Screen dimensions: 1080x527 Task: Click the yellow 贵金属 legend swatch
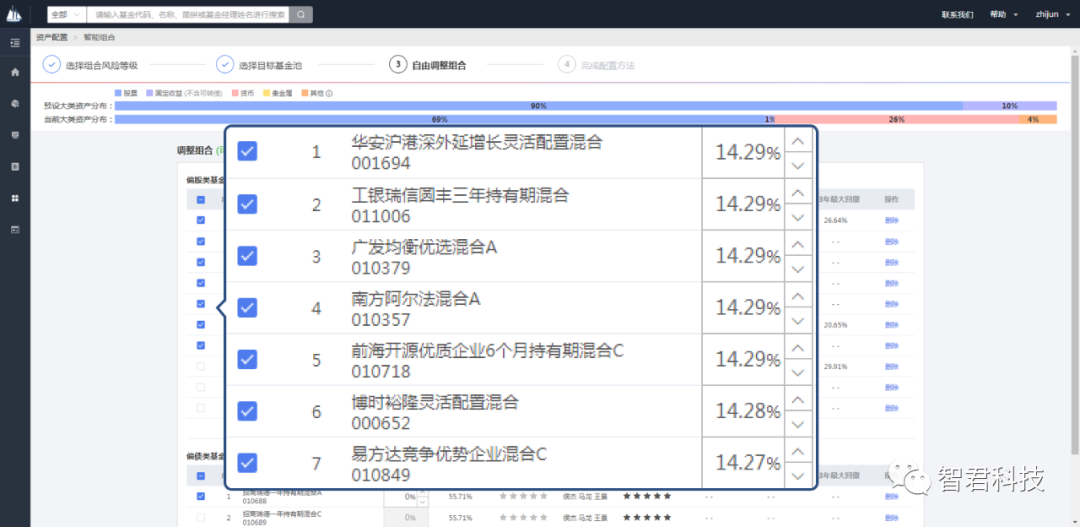[267, 93]
